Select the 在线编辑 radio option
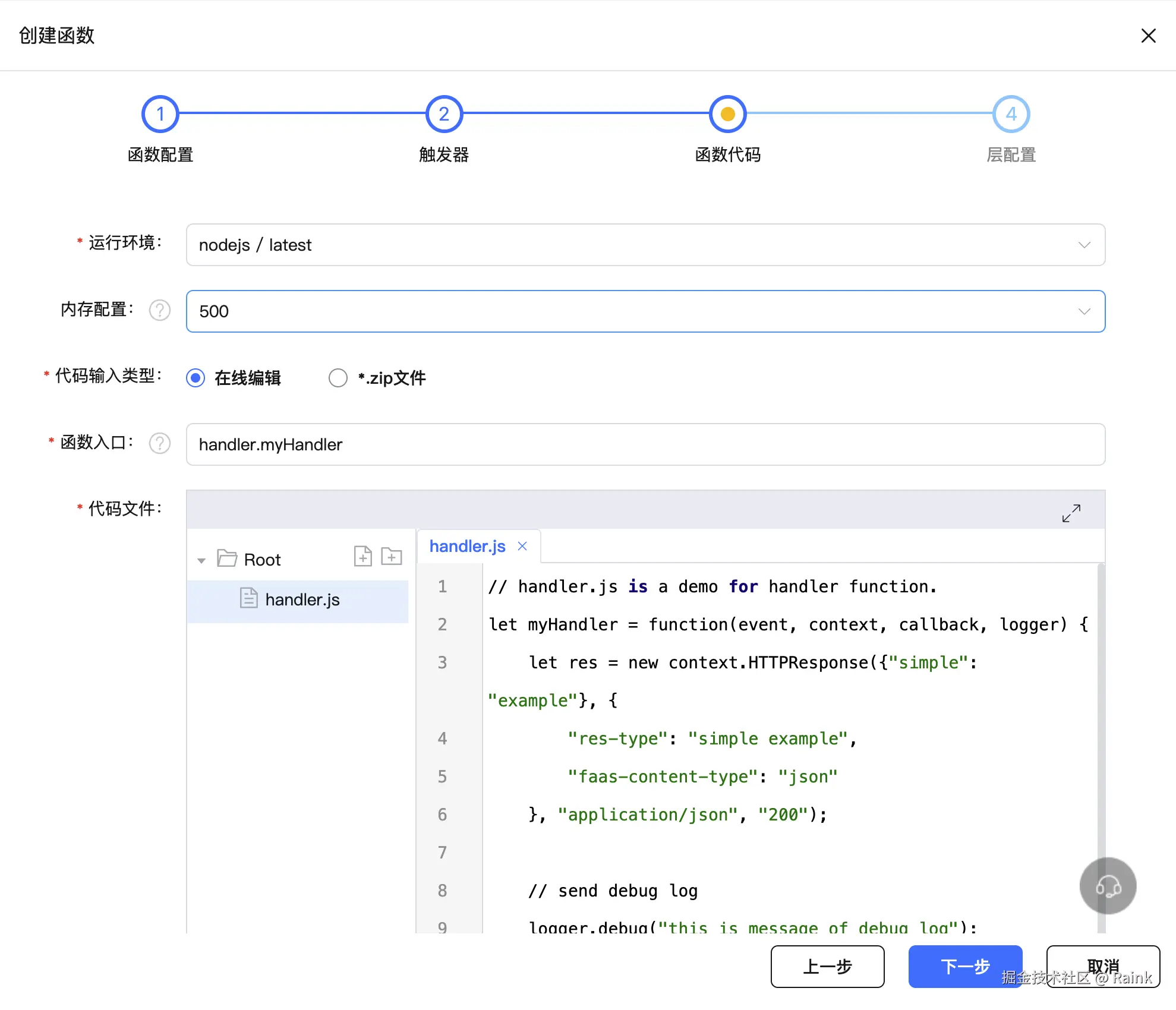The image size is (1176, 1010). click(x=196, y=378)
